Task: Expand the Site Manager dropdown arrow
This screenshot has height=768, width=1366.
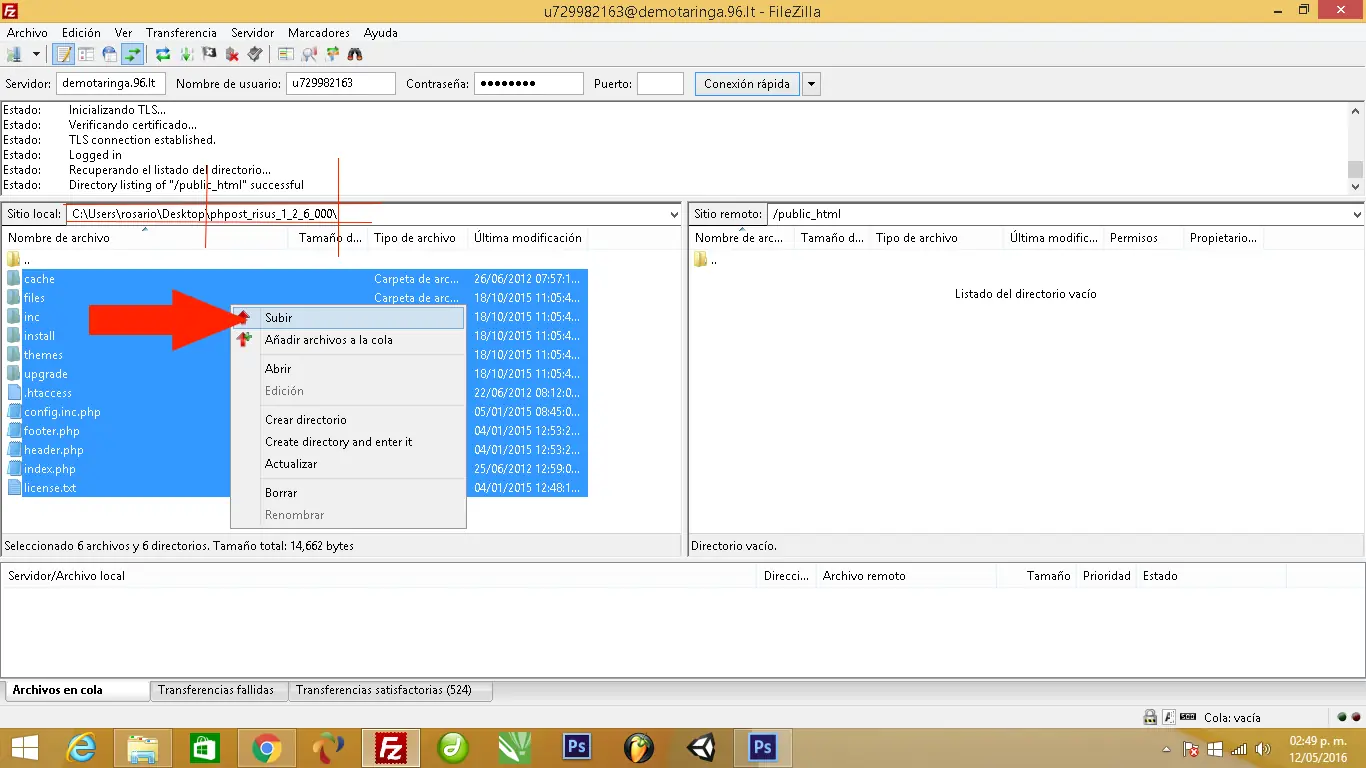Action: click(x=36, y=54)
